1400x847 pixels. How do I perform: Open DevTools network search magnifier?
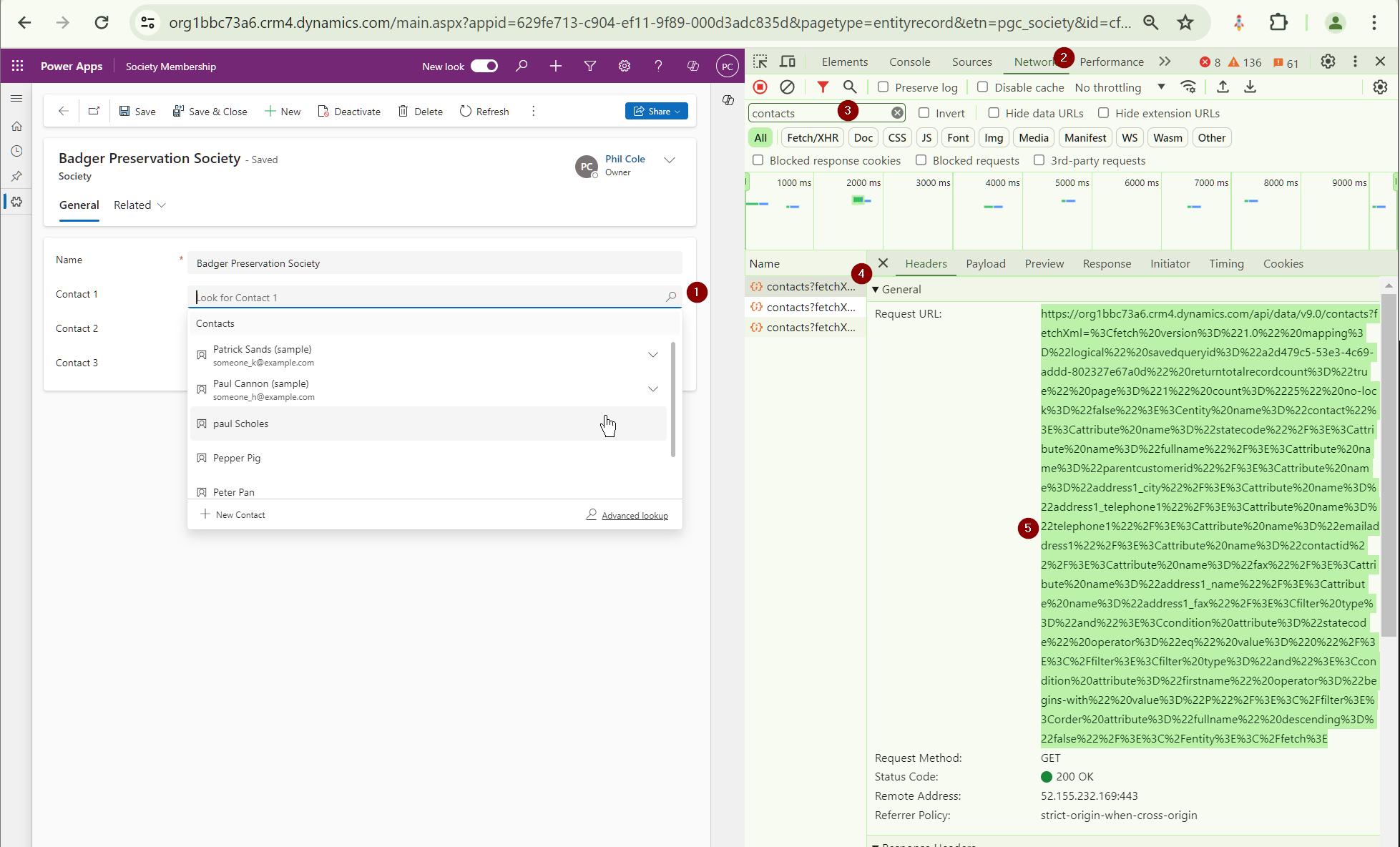[850, 87]
